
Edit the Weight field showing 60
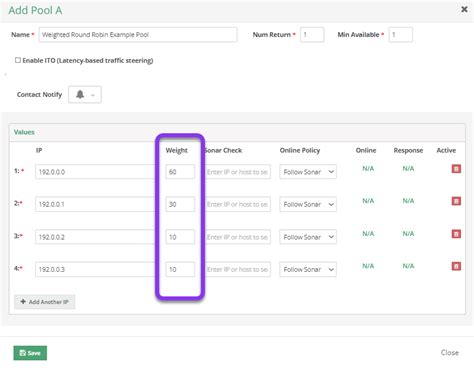tap(180, 172)
